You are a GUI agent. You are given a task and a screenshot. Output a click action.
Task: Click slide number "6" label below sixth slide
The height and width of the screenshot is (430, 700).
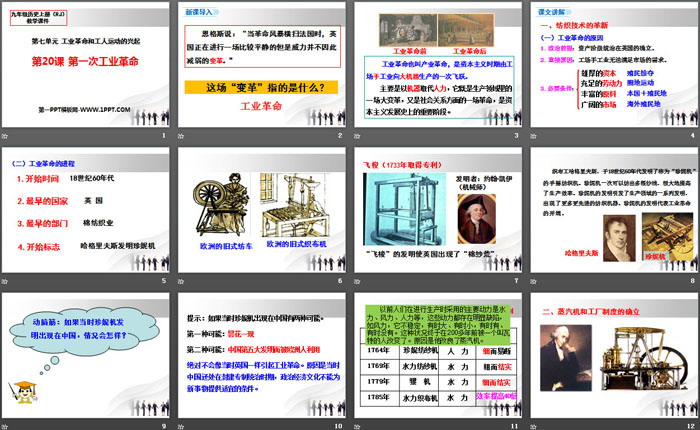(340, 281)
